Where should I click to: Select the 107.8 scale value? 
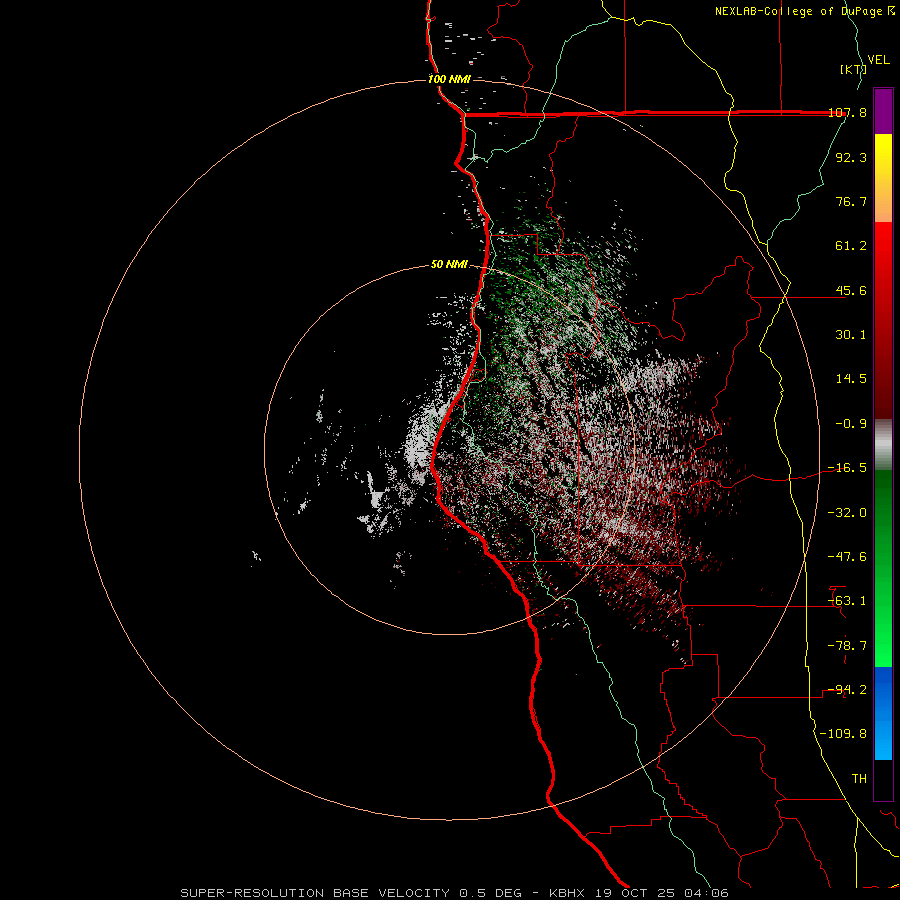point(847,112)
